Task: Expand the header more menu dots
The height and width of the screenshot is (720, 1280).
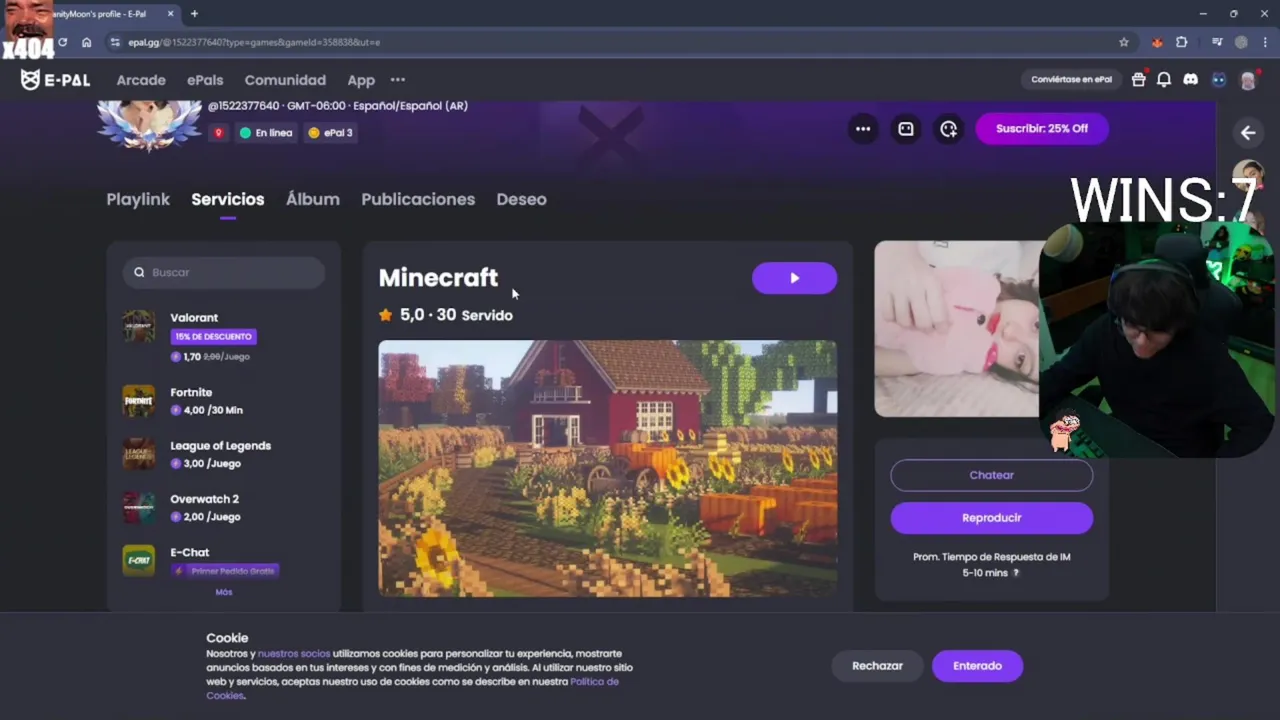Action: (x=398, y=80)
